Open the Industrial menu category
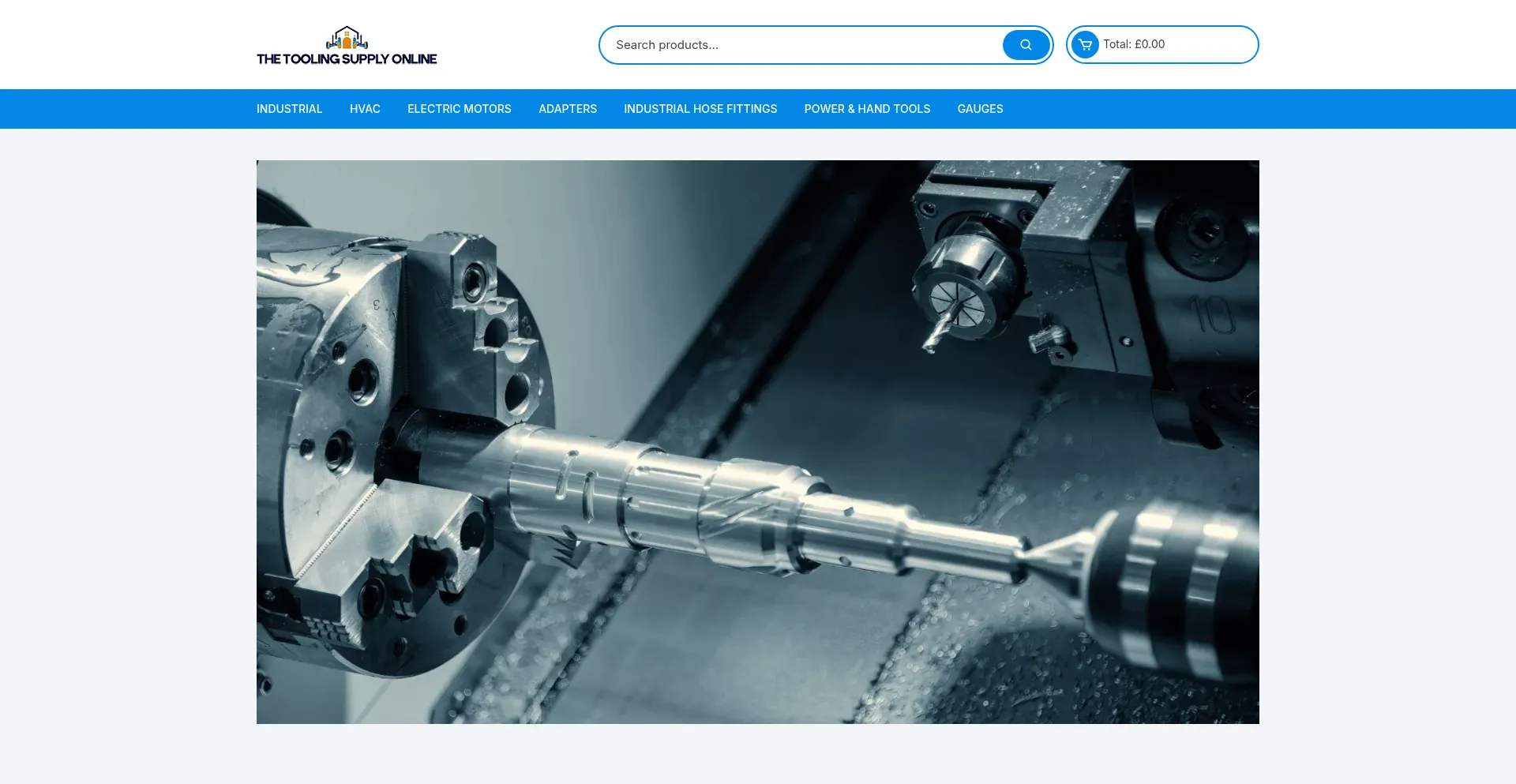 tap(289, 109)
